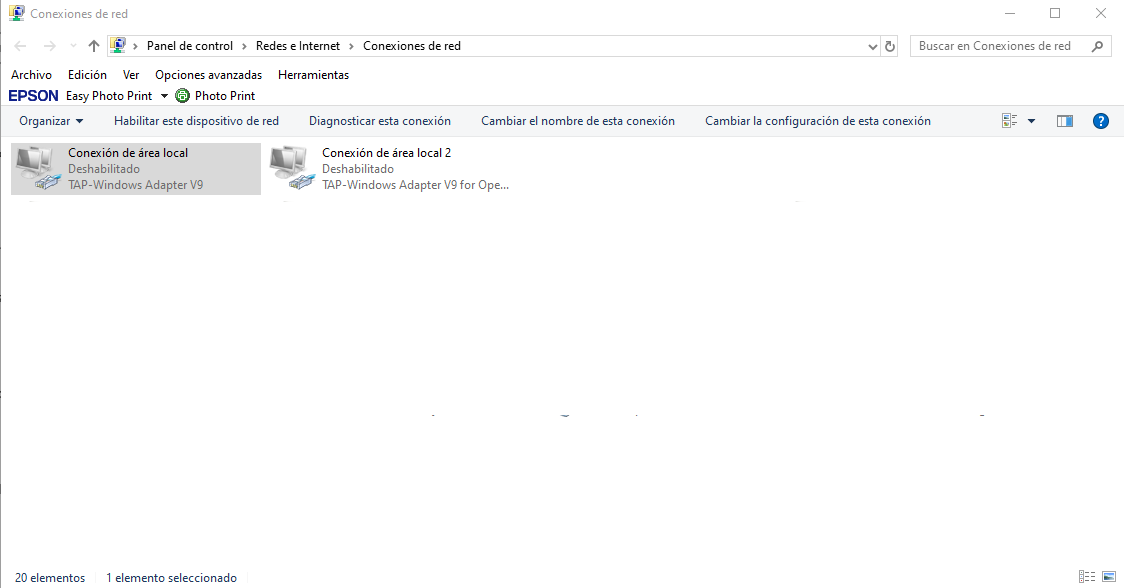Open the help question mark icon

point(1101,121)
